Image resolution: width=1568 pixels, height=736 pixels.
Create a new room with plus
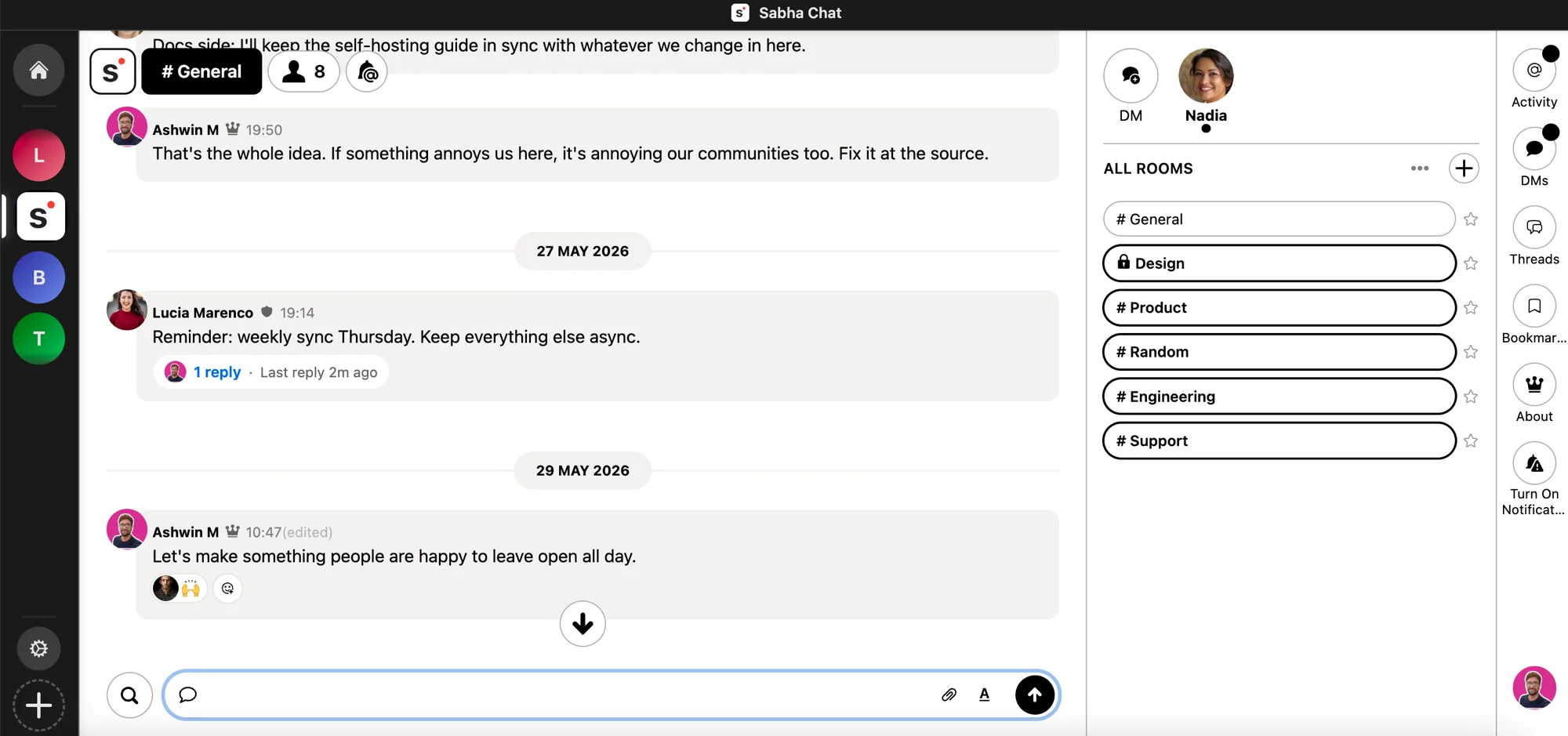pos(1464,169)
